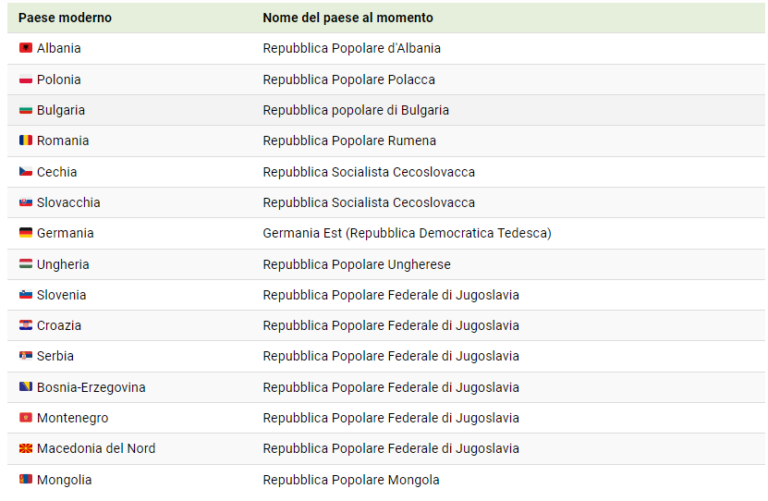Click 'Germania Est (Repubblica Democratica Tedesca)' cell
This screenshot has width=768, height=501.
click(x=407, y=233)
